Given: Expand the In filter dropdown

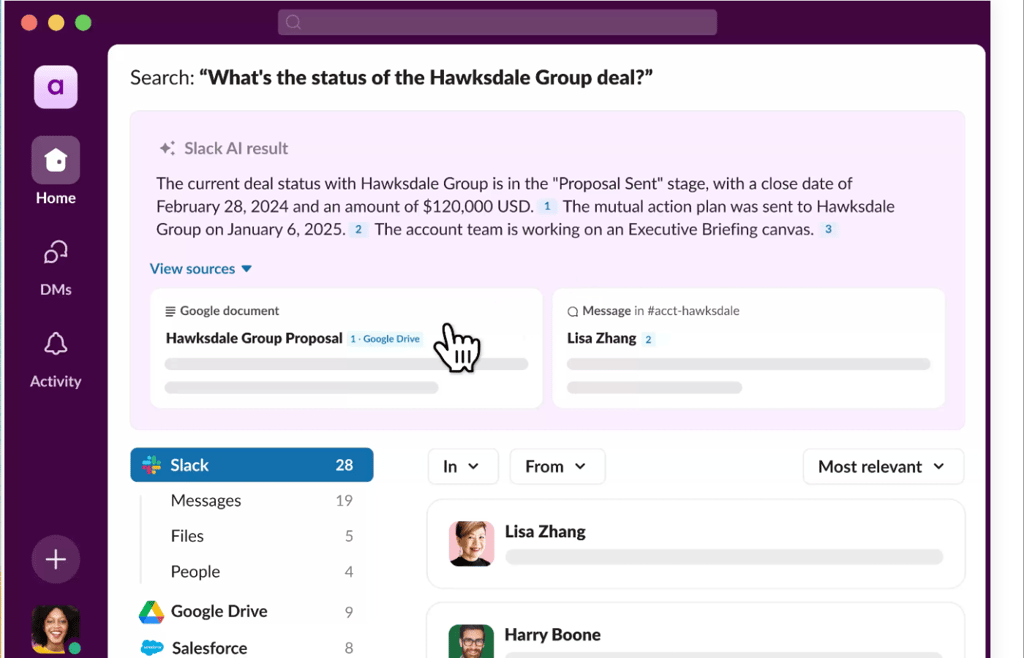Looking at the screenshot, I should (463, 466).
